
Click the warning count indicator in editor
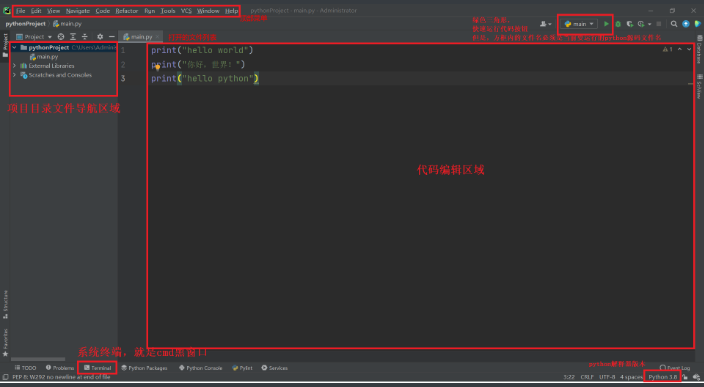(667, 49)
